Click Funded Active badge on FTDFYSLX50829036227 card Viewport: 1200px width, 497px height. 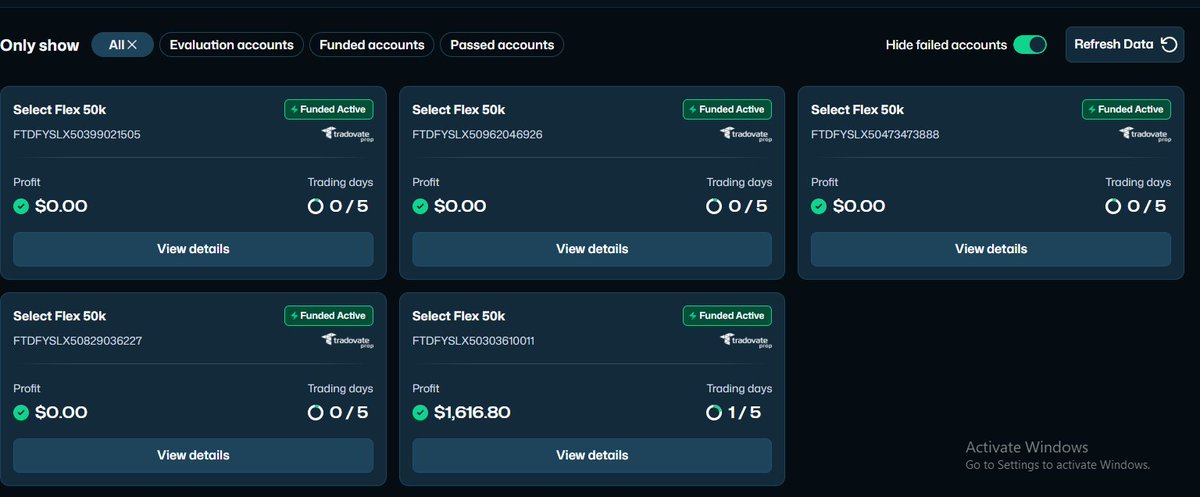coord(328,315)
